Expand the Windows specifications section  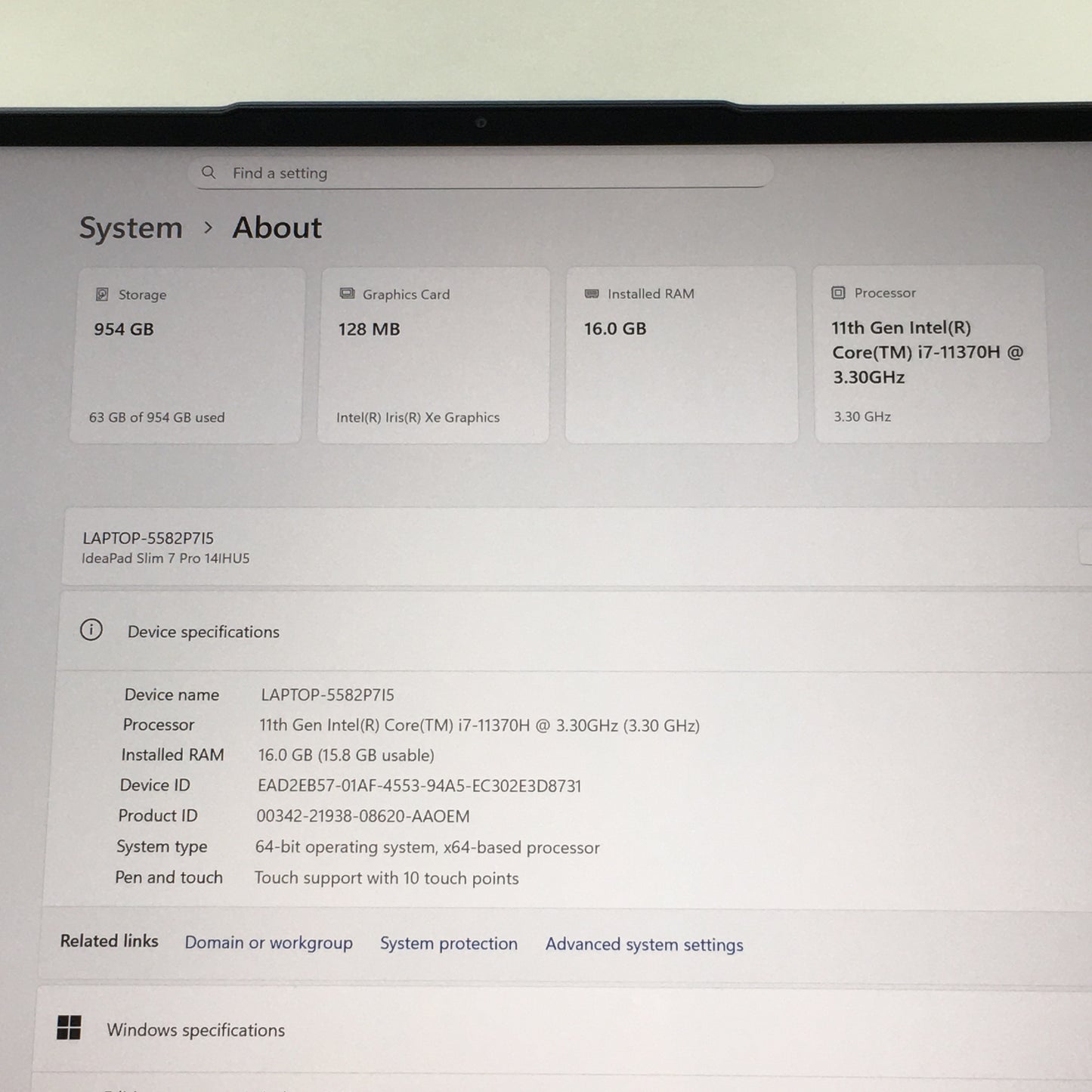pyautogui.click(x=563, y=1029)
